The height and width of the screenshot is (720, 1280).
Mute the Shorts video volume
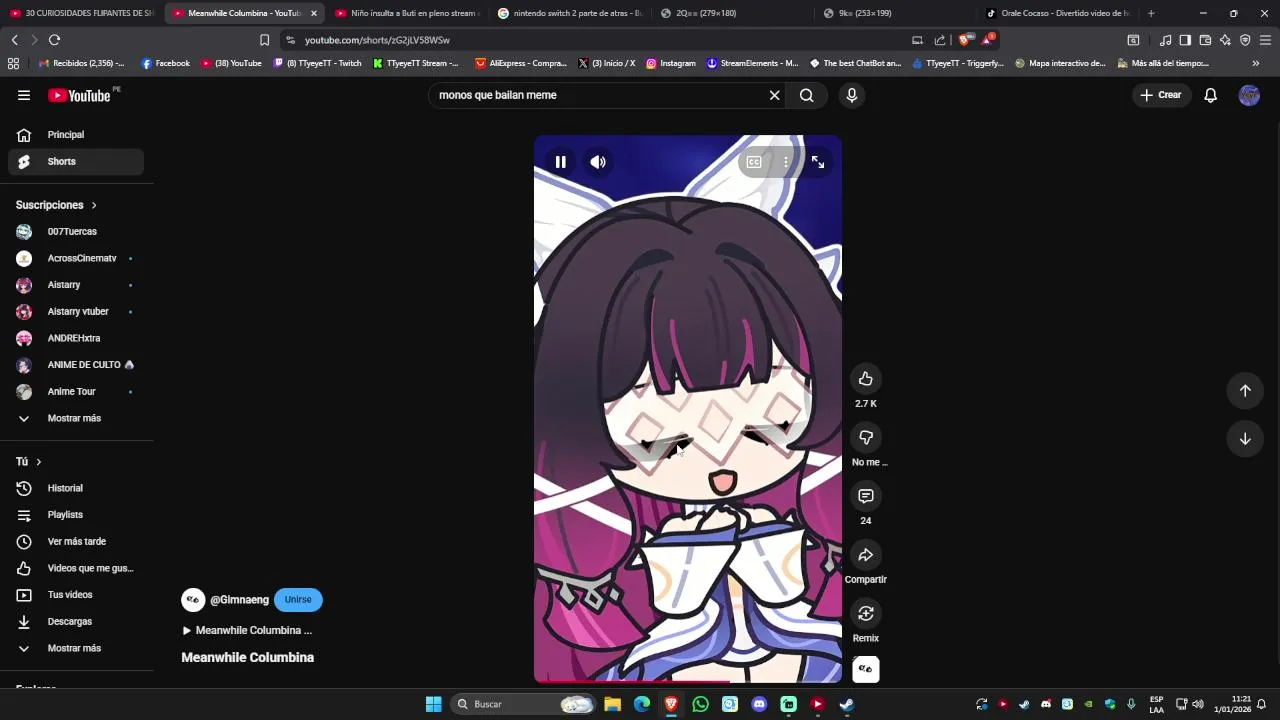[598, 162]
